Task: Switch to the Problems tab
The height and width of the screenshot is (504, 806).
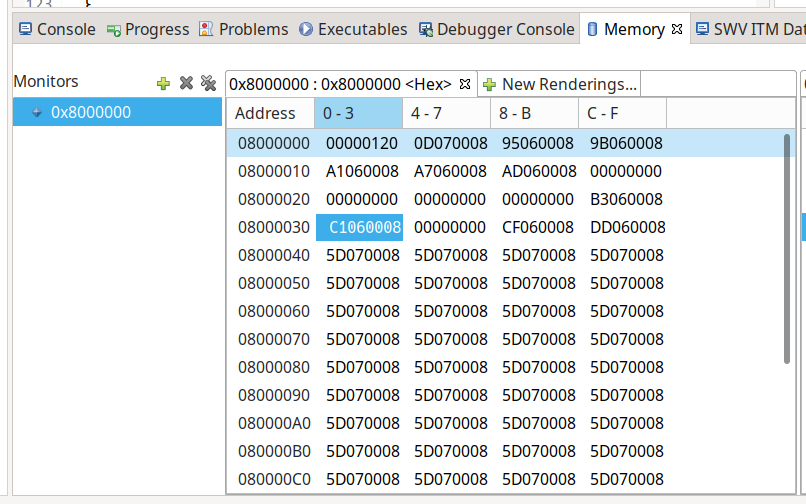Action: 244,29
